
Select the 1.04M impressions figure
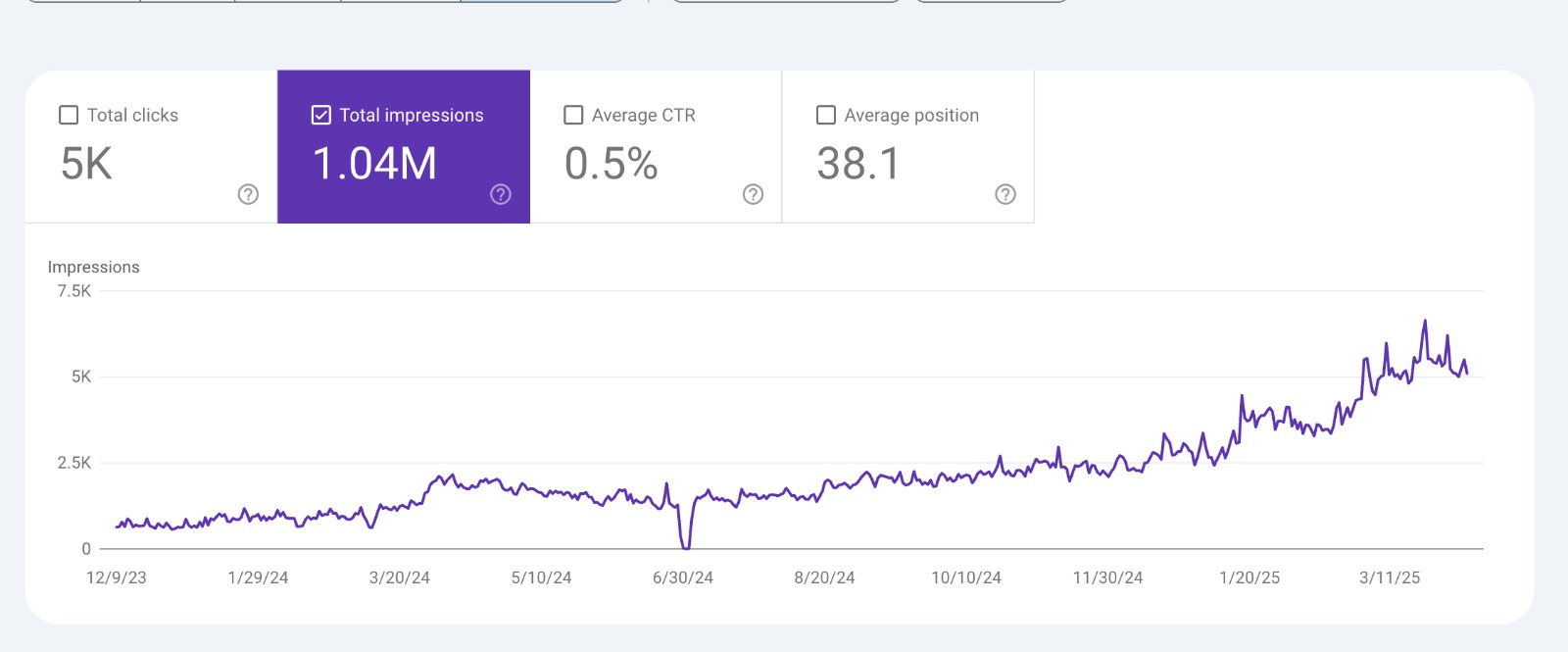click(374, 164)
